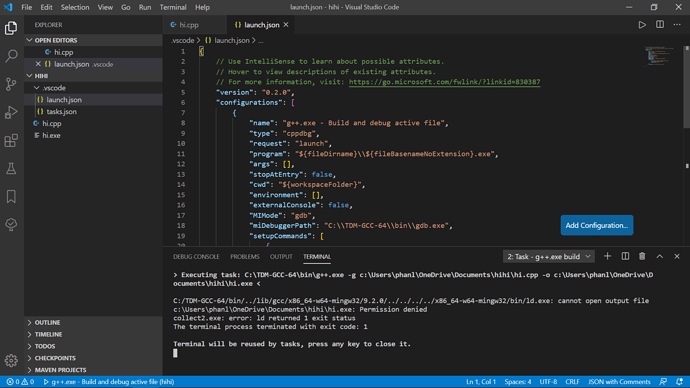This screenshot has width=690, height=388.
Task: Open the Selection menu
Action: (x=75, y=7)
